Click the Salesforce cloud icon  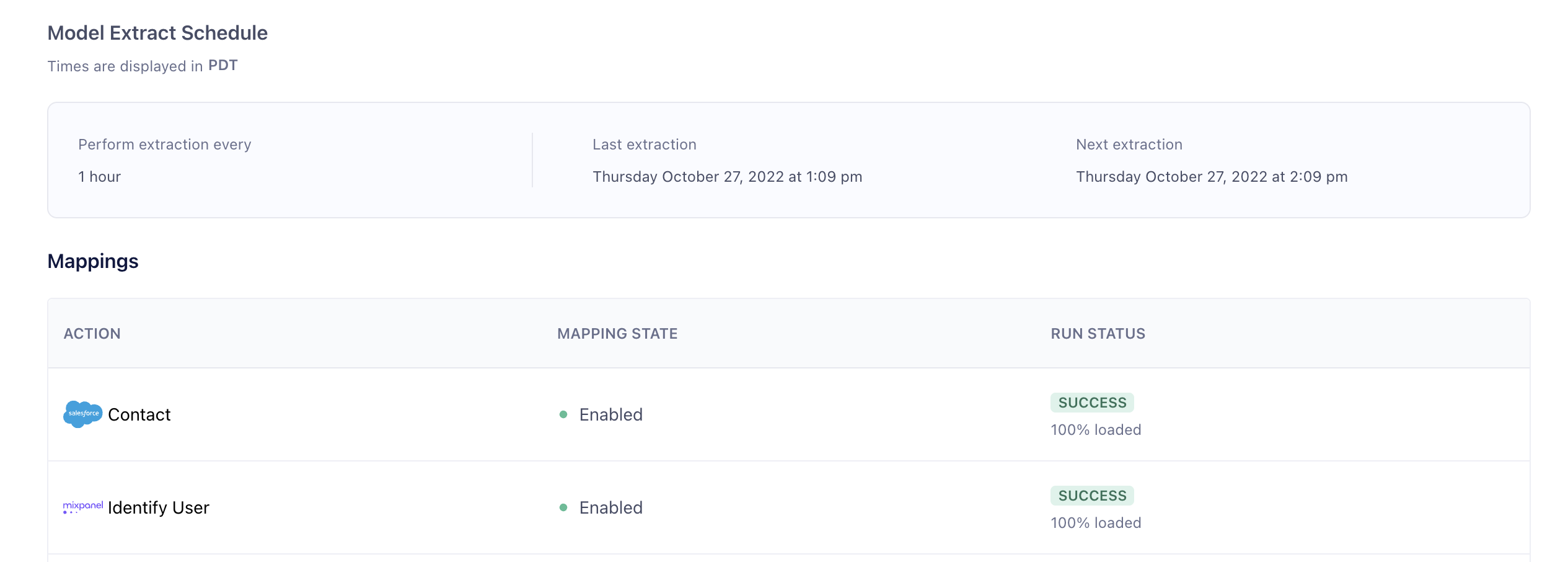pos(82,414)
